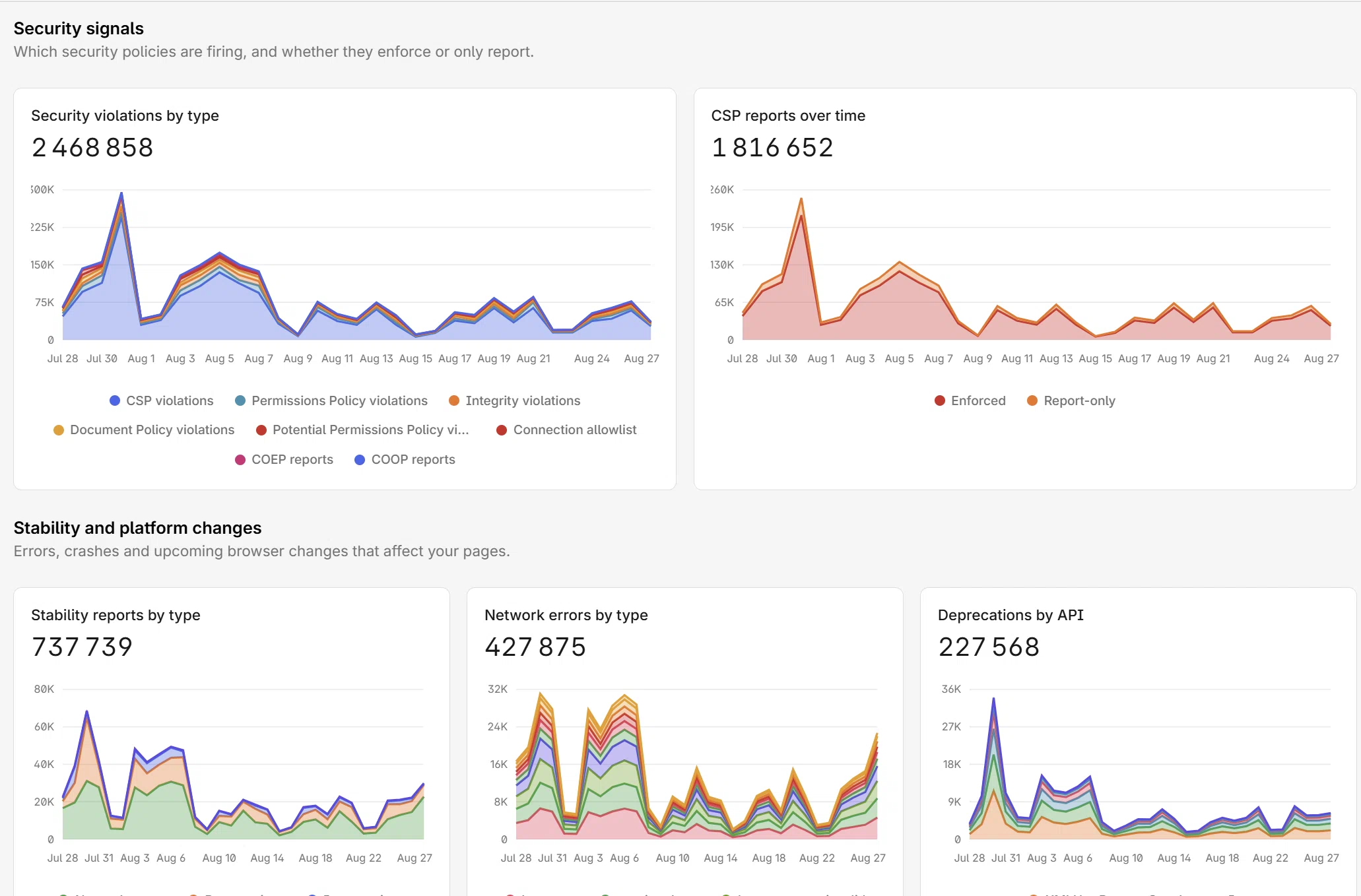Click Aug 22 label in Deprecations chart
The width and height of the screenshot is (1361, 896).
click(x=1270, y=858)
